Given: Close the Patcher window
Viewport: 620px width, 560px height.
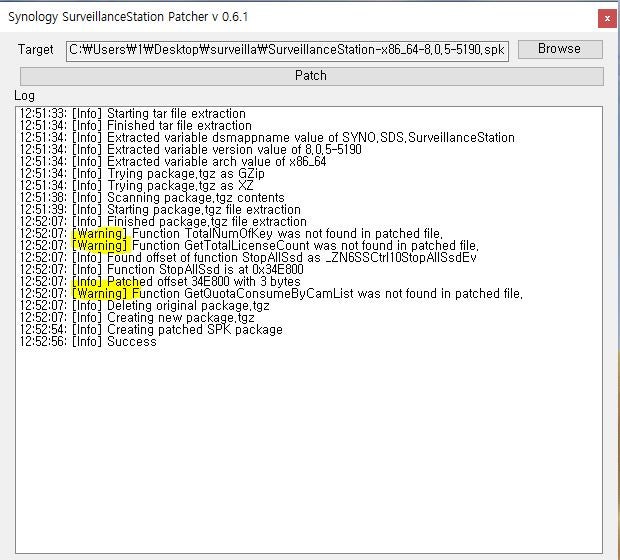Looking at the screenshot, I should click(x=607, y=19).
